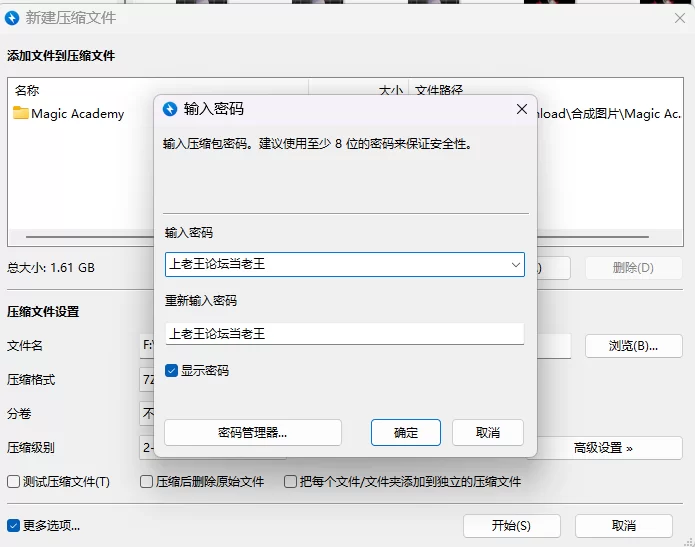Close the 输入密码 dialog
This screenshot has width=695, height=547.
[522, 109]
